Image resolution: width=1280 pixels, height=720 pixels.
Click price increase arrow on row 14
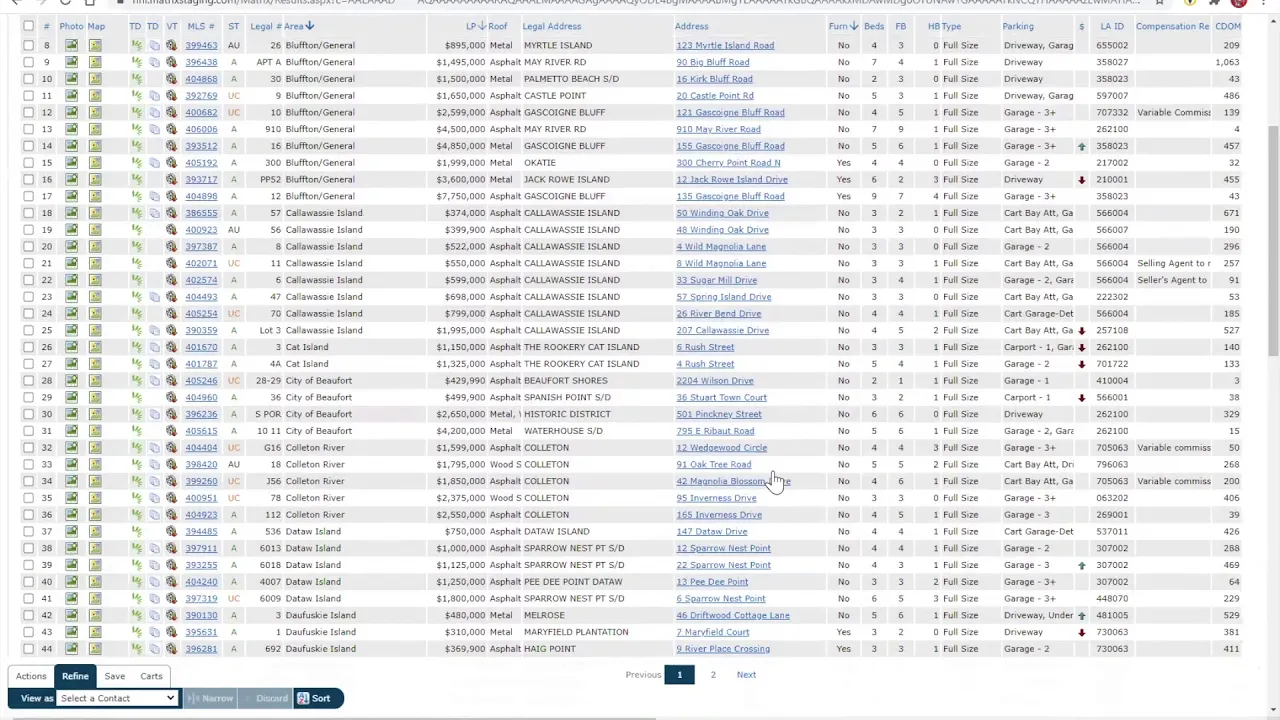tap(1081, 146)
